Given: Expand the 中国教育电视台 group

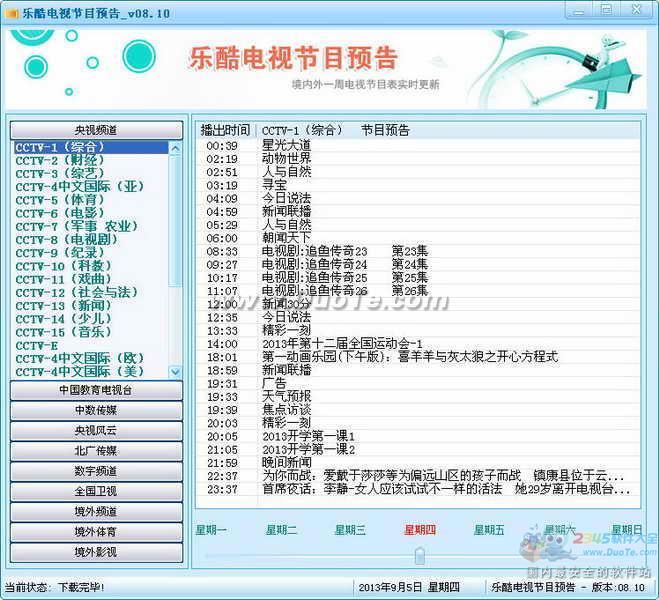Looking at the screenshot, I should point(96,390).
